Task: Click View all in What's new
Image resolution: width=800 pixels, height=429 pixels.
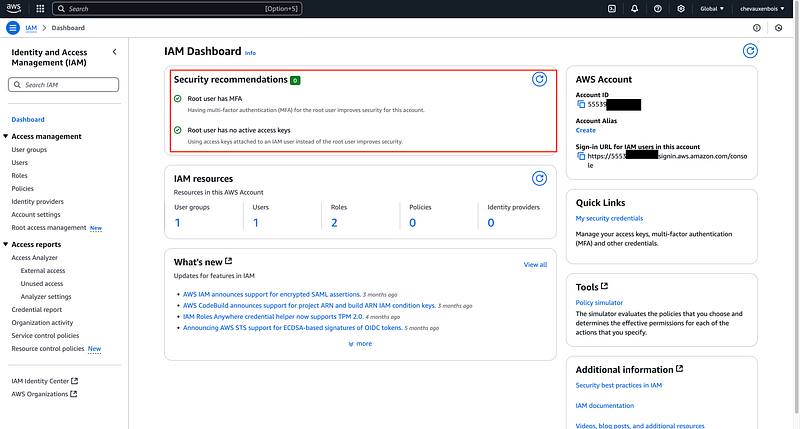Action: click(x=535, y=265)
